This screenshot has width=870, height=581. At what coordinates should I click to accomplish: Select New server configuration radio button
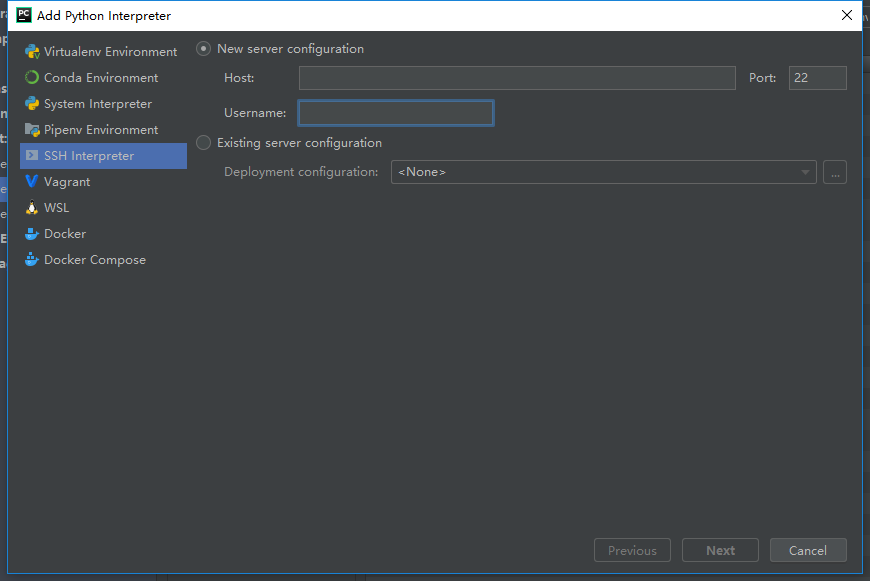click(x=204, y=49)
